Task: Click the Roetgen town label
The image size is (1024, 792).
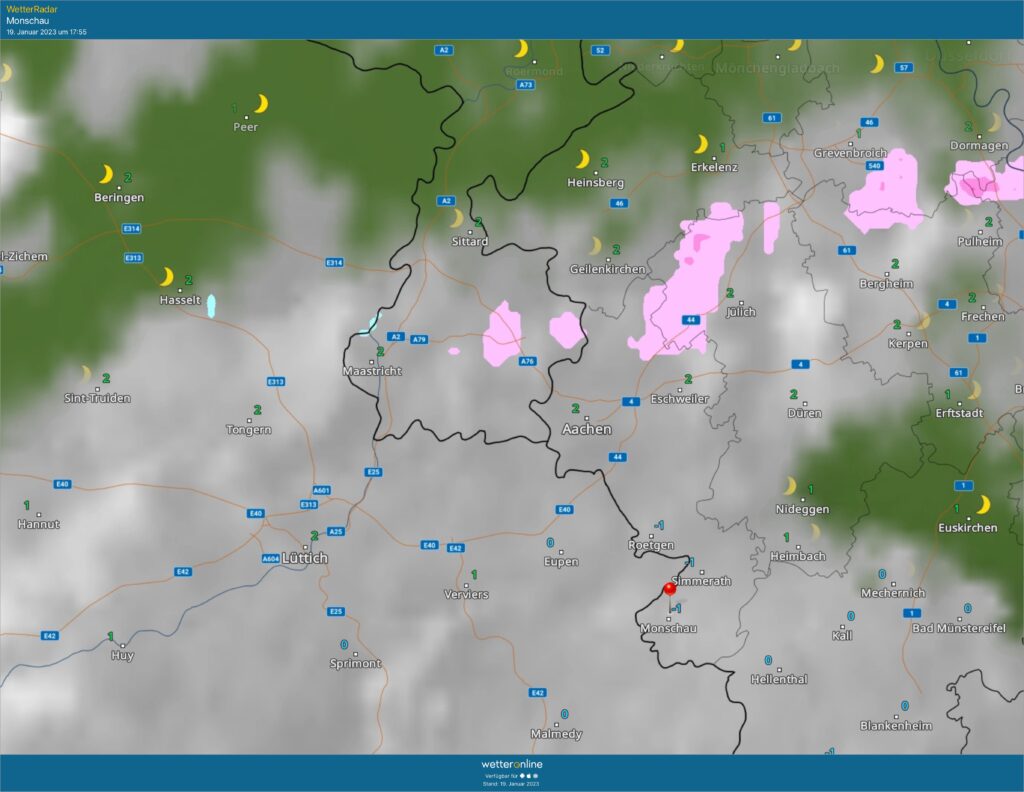Action: pyautogui.click(x=651, y=545)
